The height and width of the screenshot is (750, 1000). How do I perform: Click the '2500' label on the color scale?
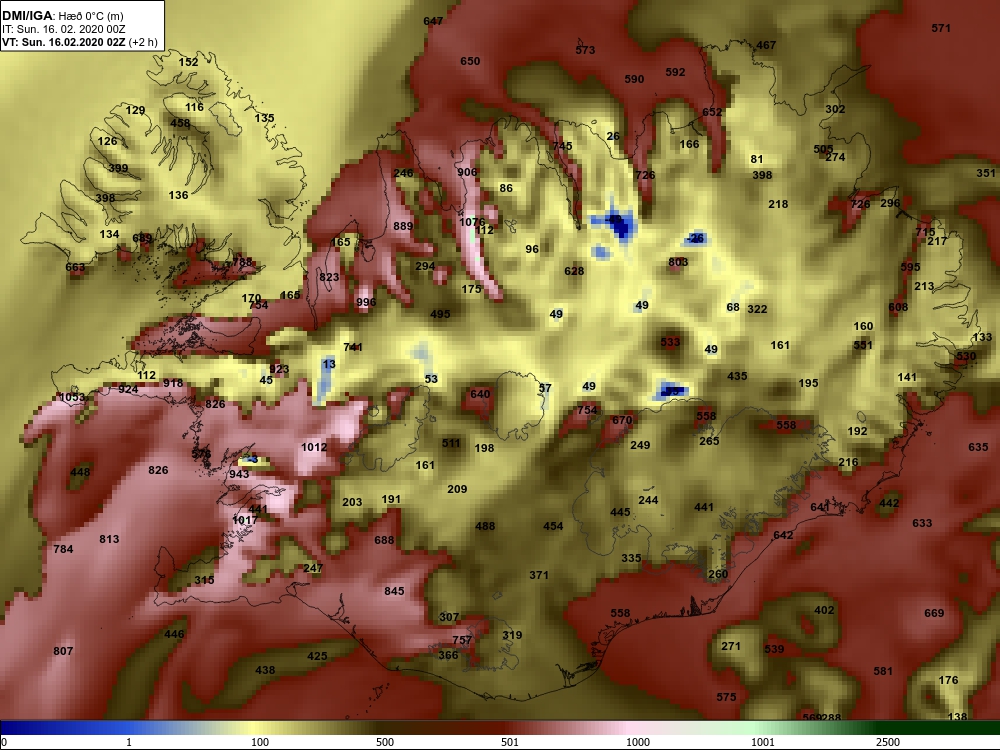coord(888,742)
